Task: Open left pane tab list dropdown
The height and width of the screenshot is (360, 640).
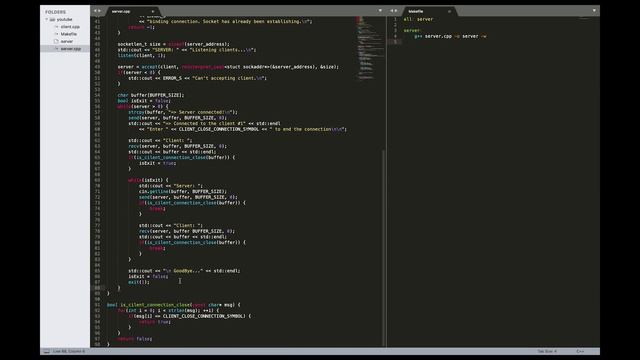Action: point(380,11)
